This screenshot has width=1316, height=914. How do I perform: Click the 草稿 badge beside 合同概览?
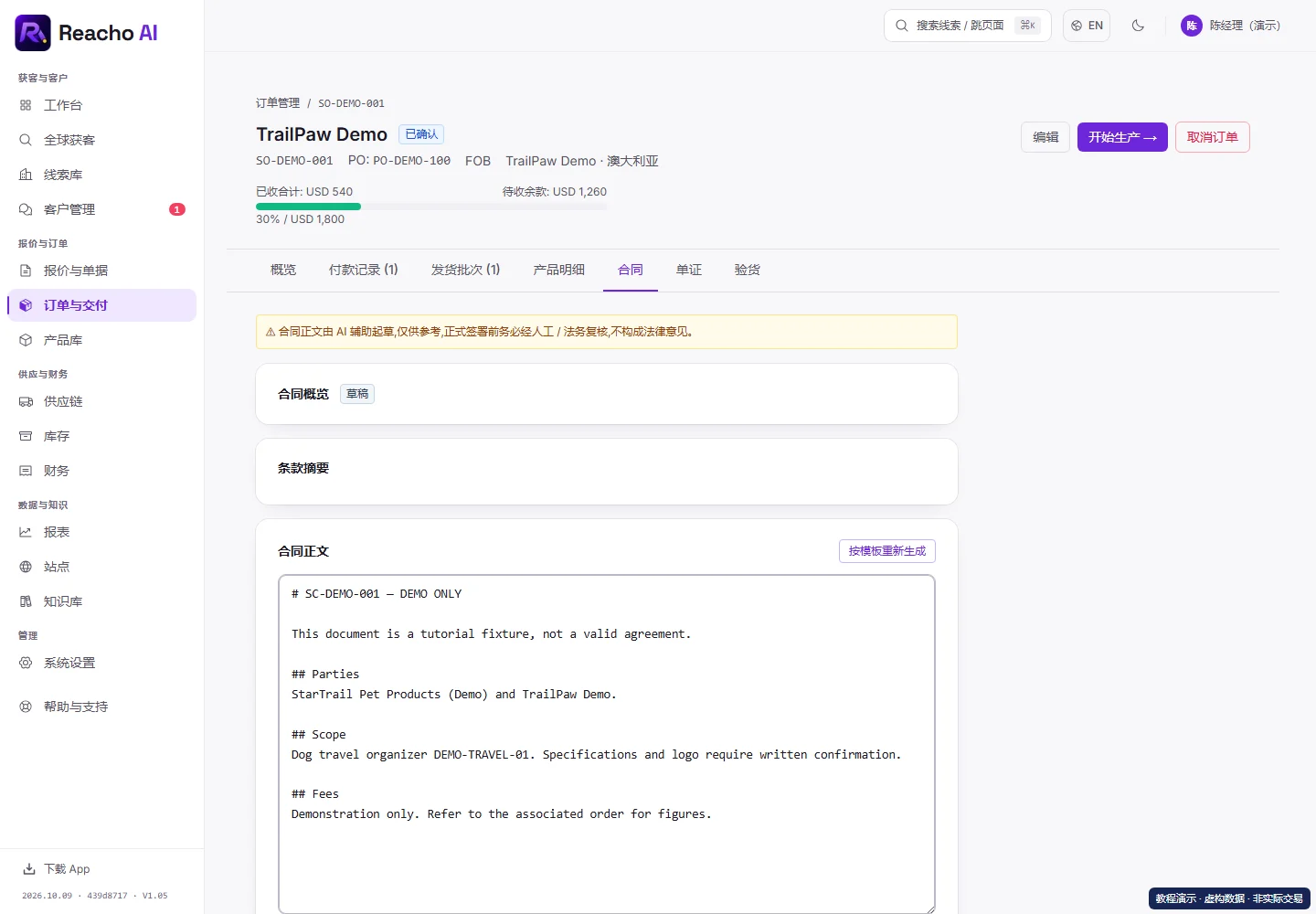tap(357, 394)
